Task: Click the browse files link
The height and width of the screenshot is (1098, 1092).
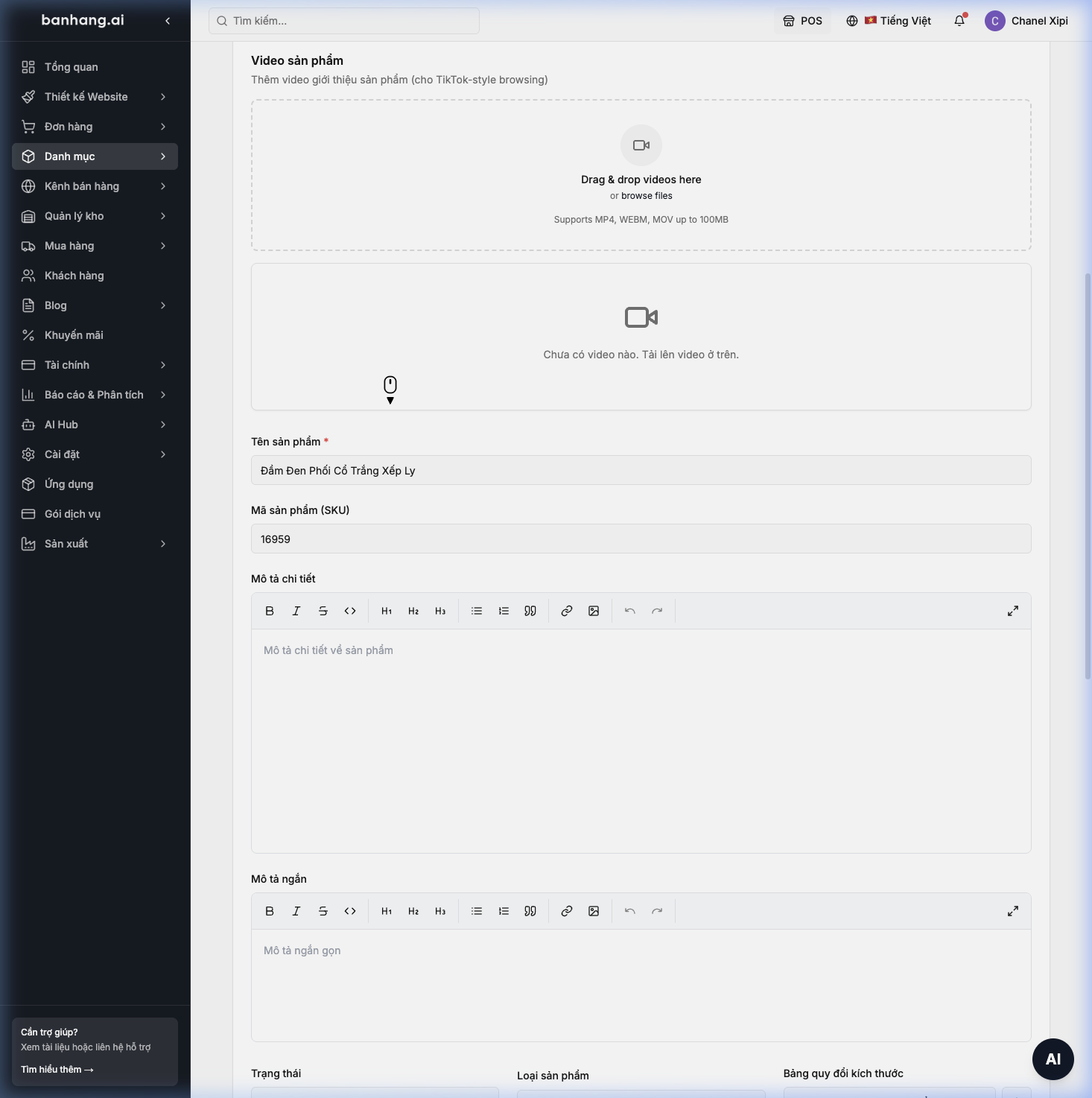Action: [647, 196]
